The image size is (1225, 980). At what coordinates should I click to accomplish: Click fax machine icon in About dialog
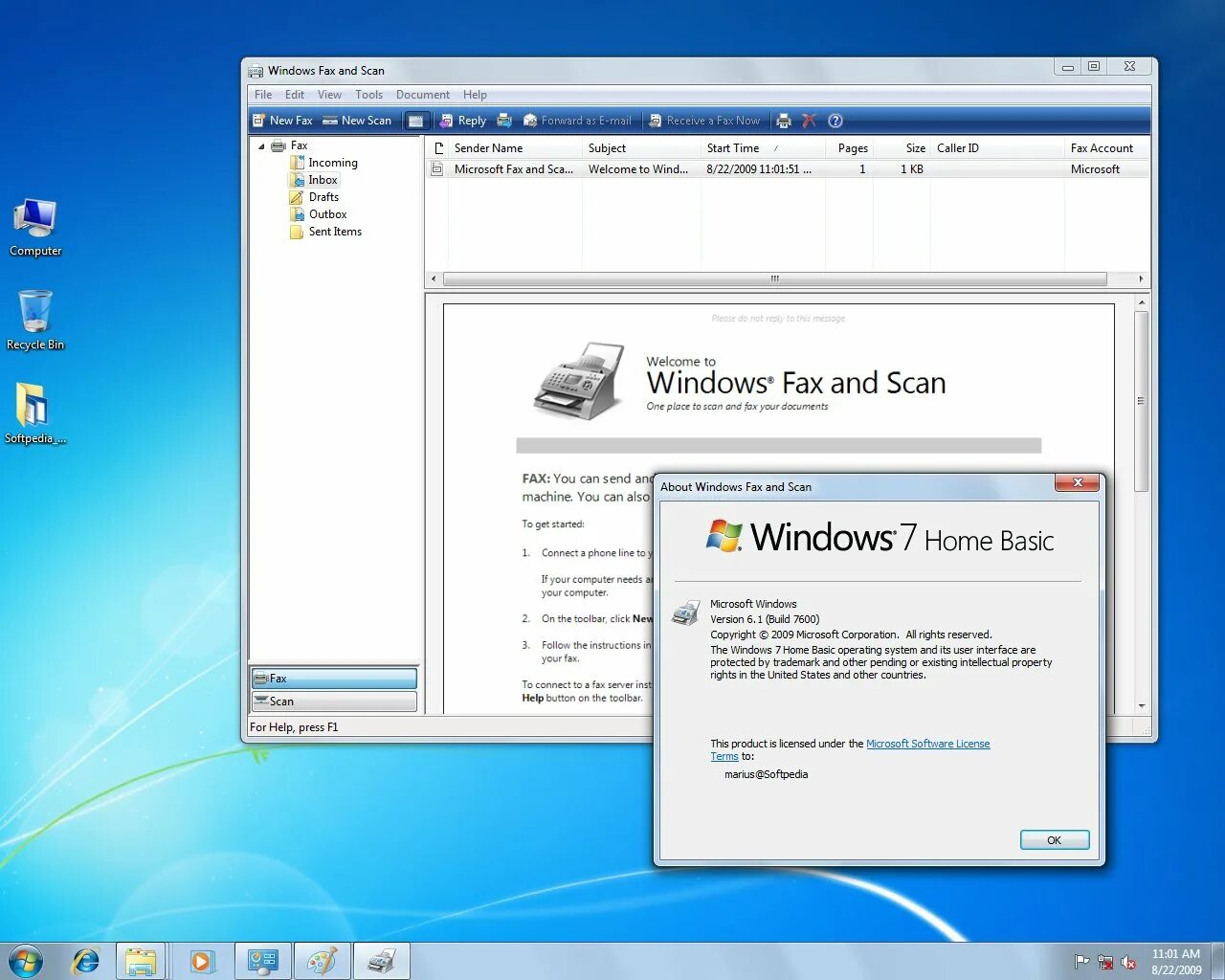(685, 612)
